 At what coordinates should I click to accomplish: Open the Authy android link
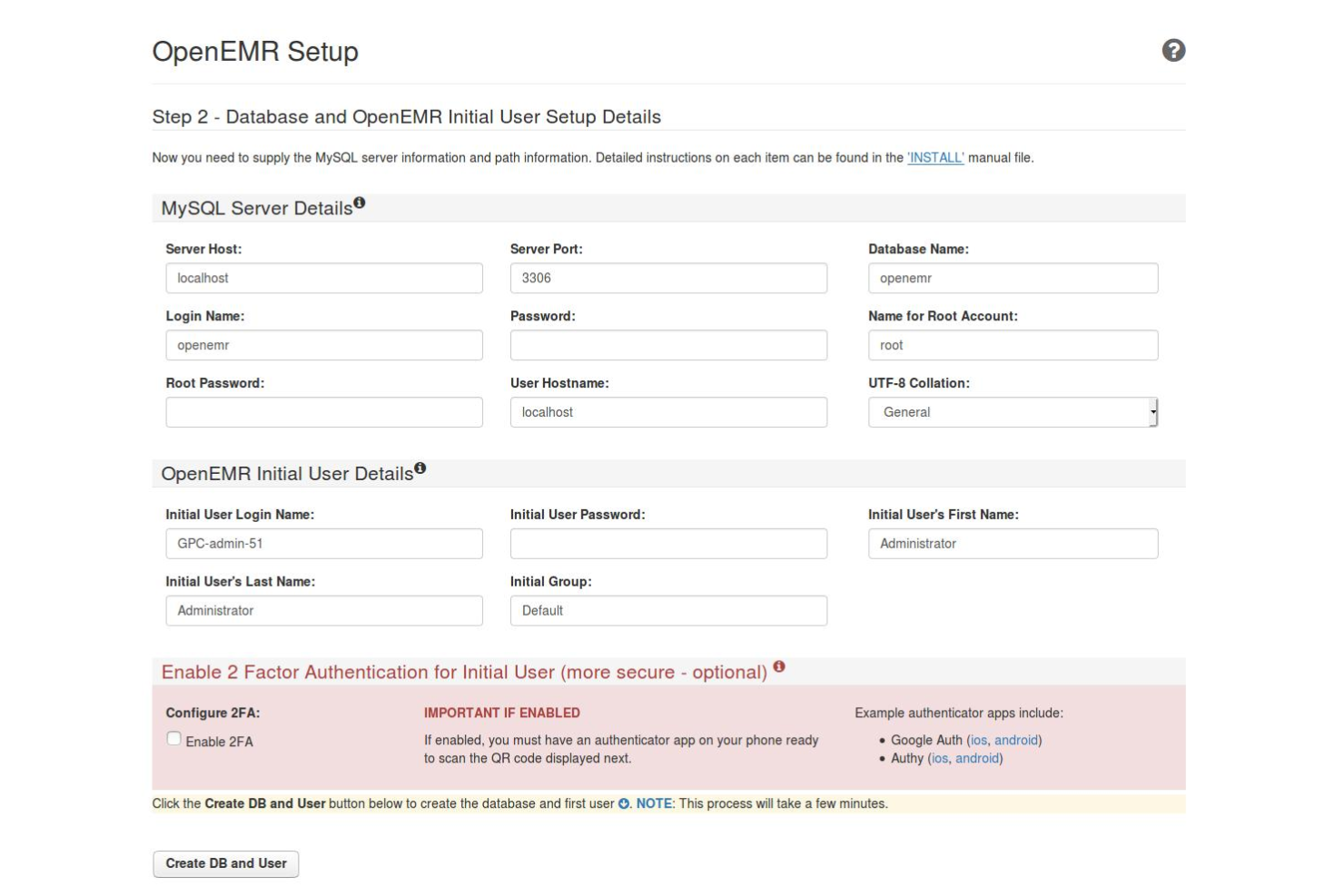tap(978, 757)
